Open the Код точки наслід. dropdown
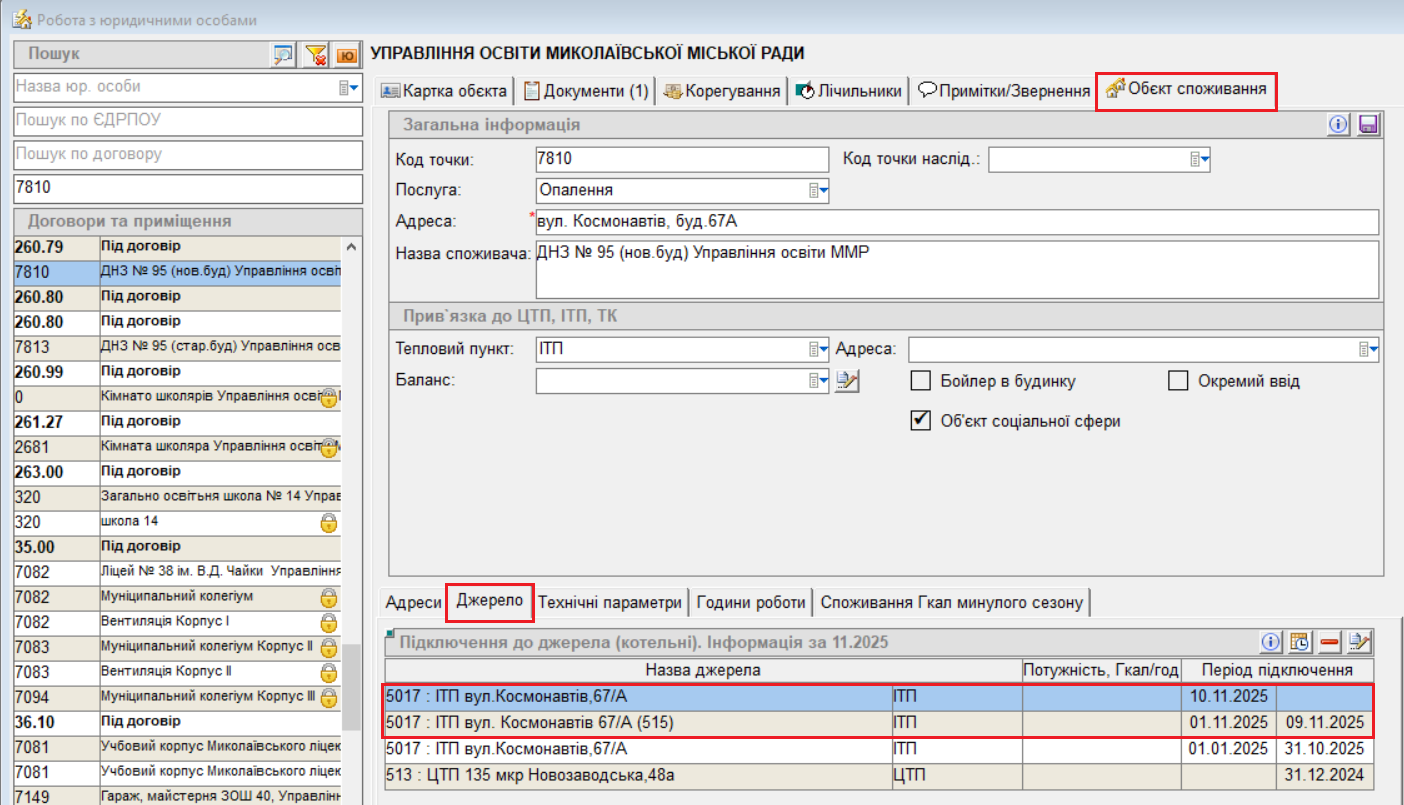Image resolution: width=1404 pixels, height=805 pixels. tap(1200, 159)
